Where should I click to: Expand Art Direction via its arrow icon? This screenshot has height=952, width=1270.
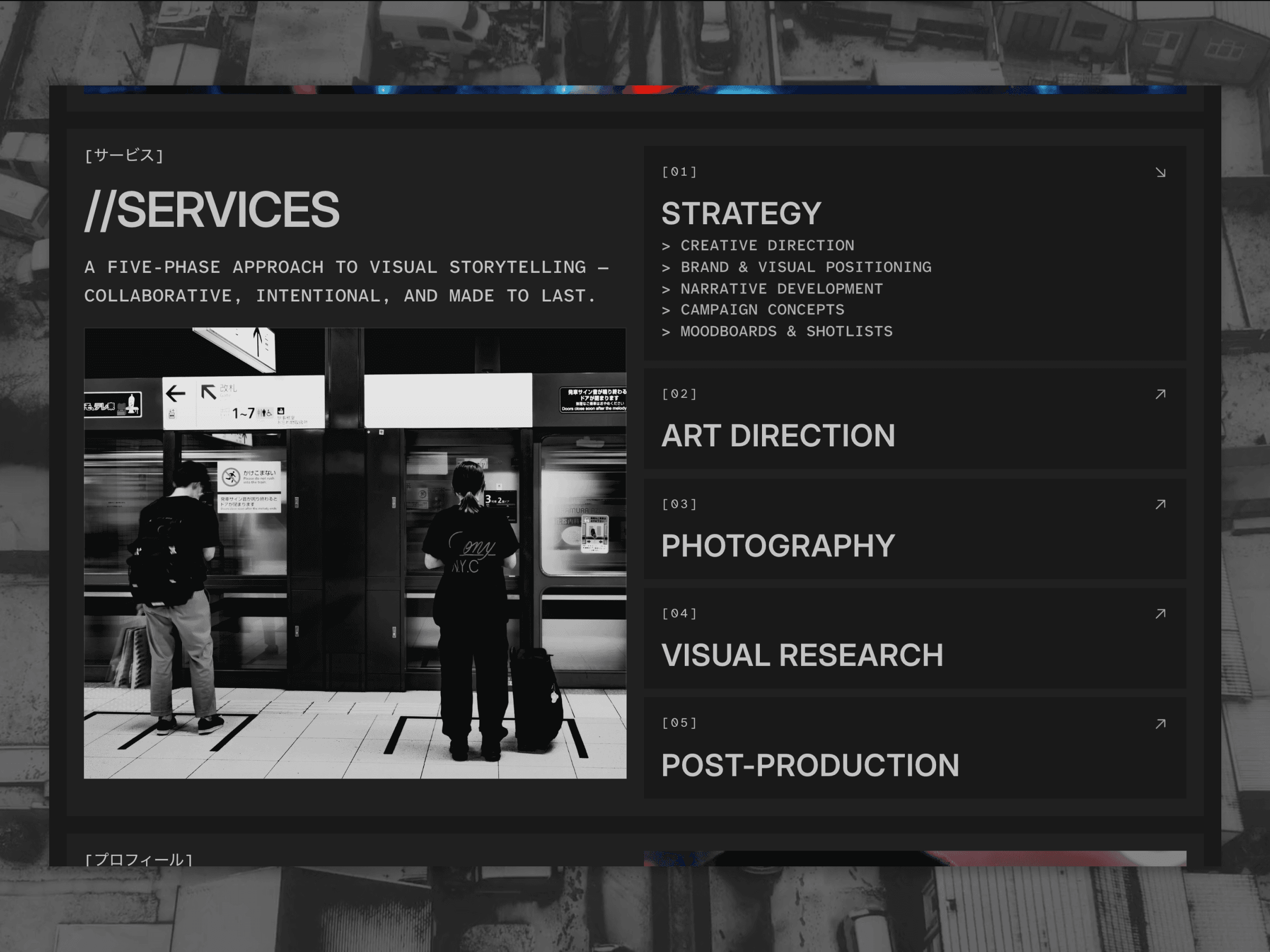[x=1160, y=394]
